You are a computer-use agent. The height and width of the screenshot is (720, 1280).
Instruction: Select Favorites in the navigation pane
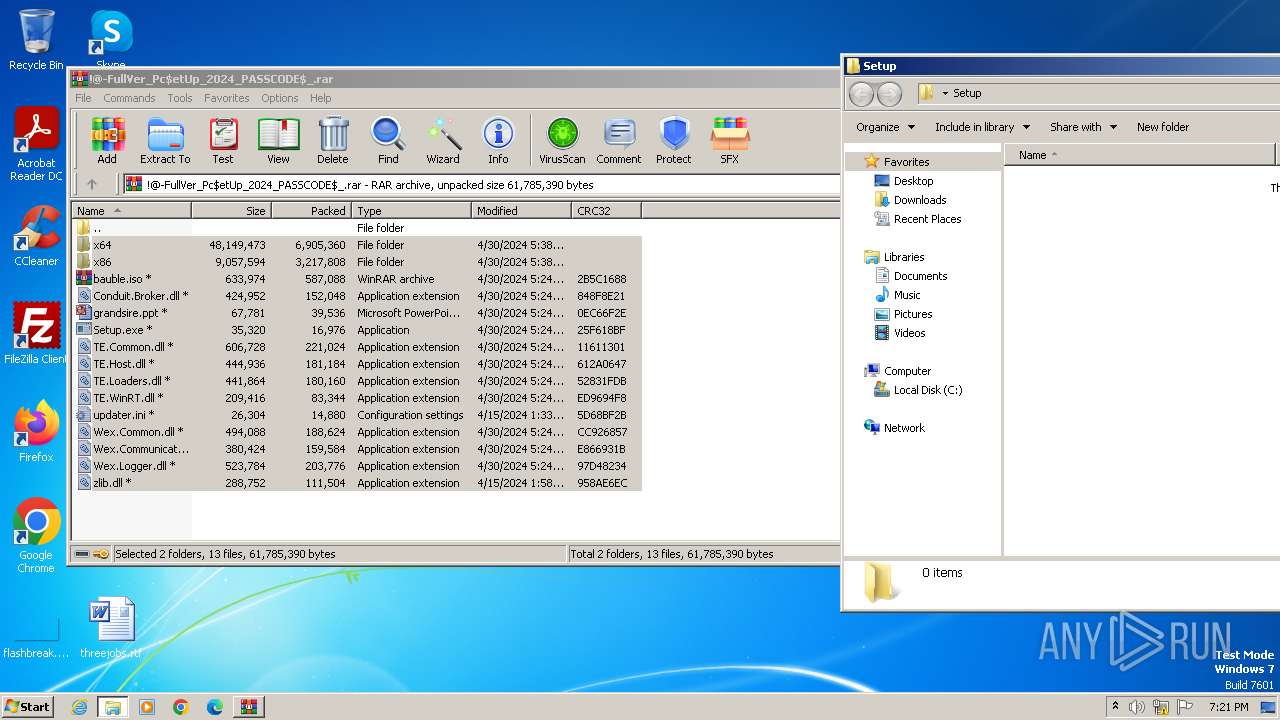[906, 162]
